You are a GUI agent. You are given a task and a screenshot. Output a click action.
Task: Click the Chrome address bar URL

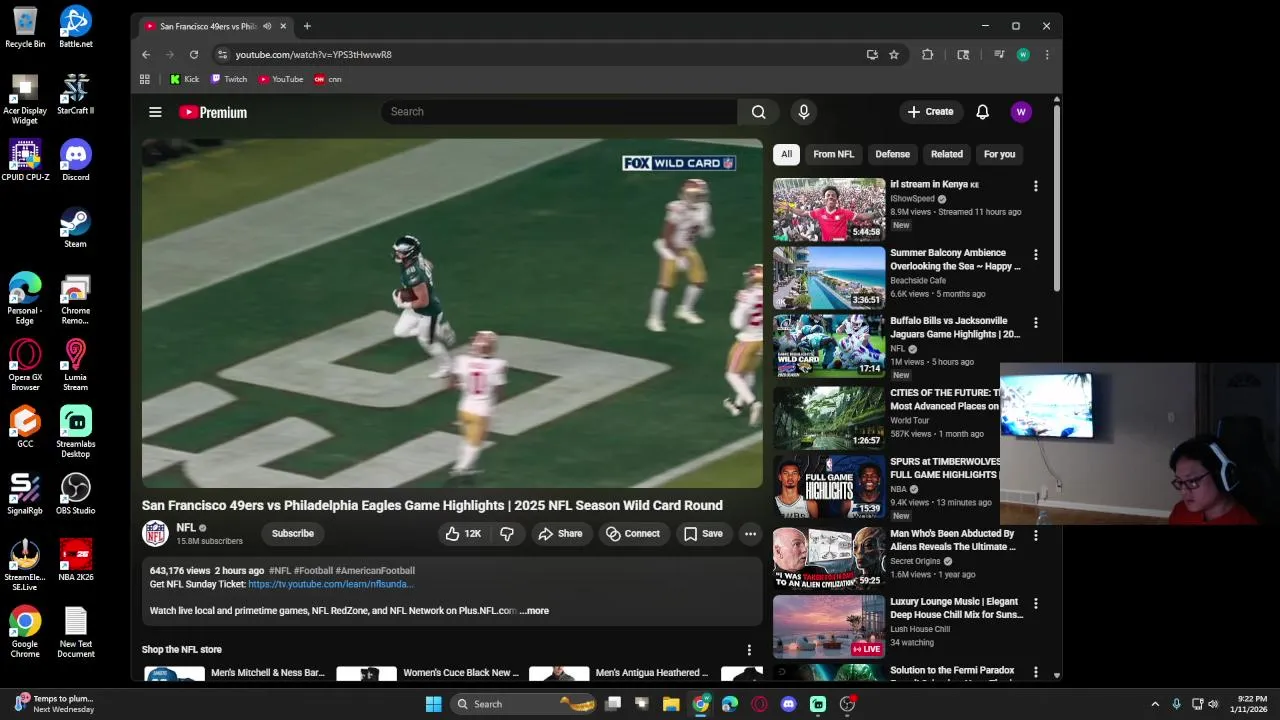tap(313, 55)
